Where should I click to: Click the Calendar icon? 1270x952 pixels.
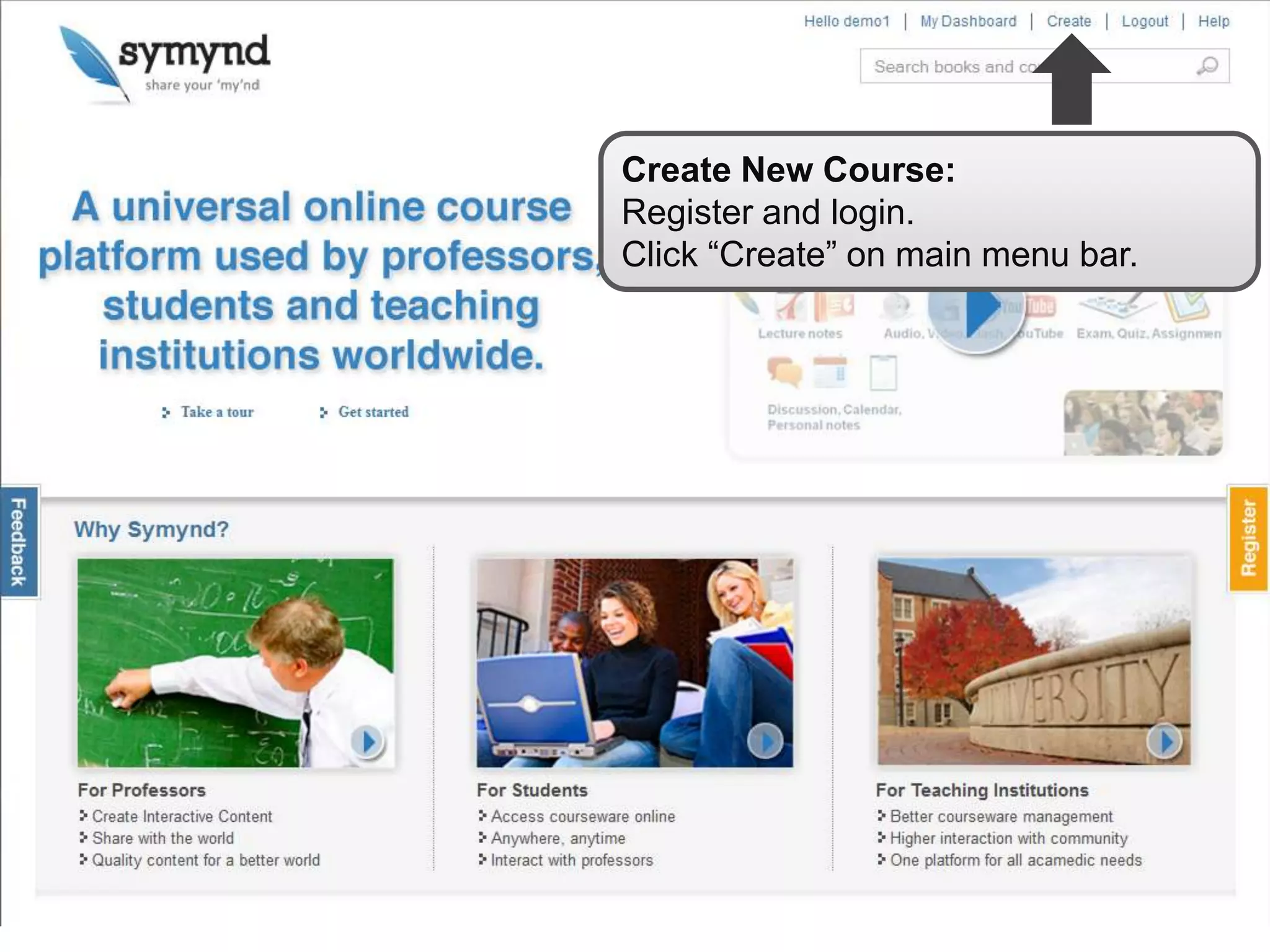pos(830,372)
